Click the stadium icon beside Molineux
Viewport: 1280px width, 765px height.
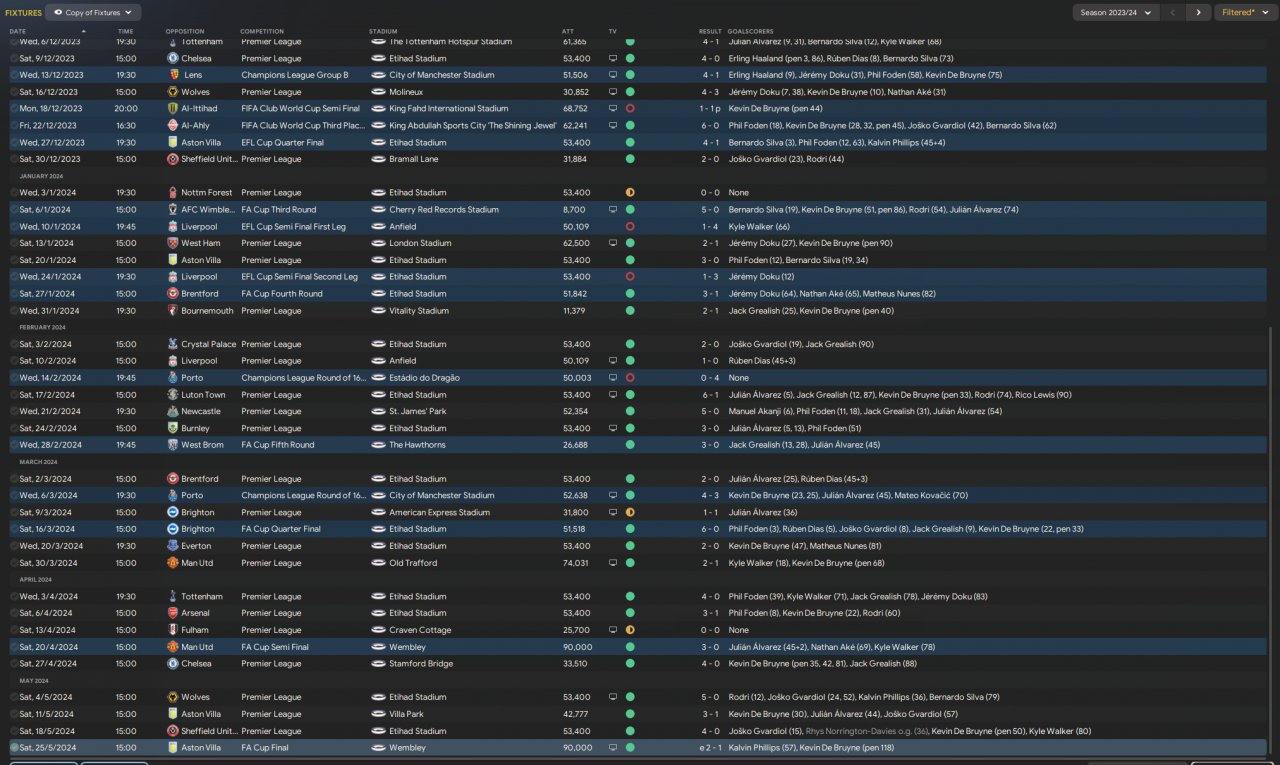point(378,92)
